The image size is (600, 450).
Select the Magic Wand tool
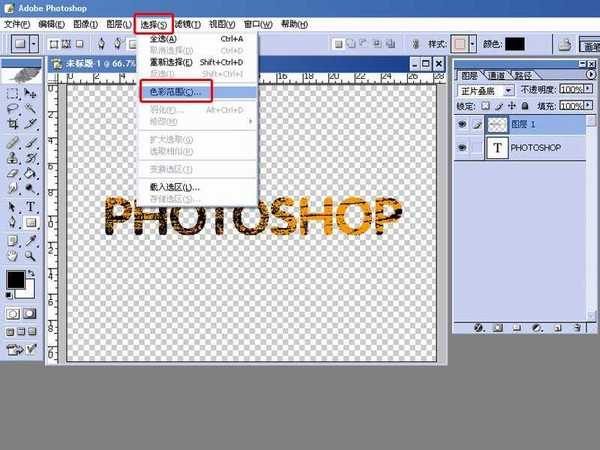tap(30, 108)
